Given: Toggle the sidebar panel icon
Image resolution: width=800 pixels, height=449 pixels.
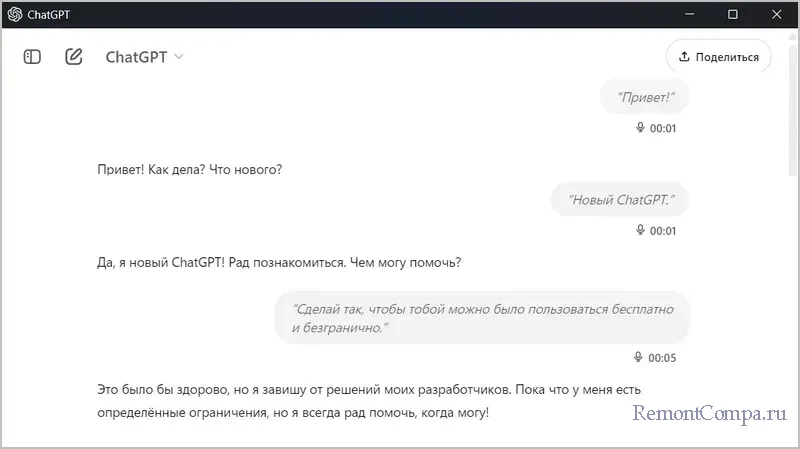Looking at the screenshot, I should point(32,57).
